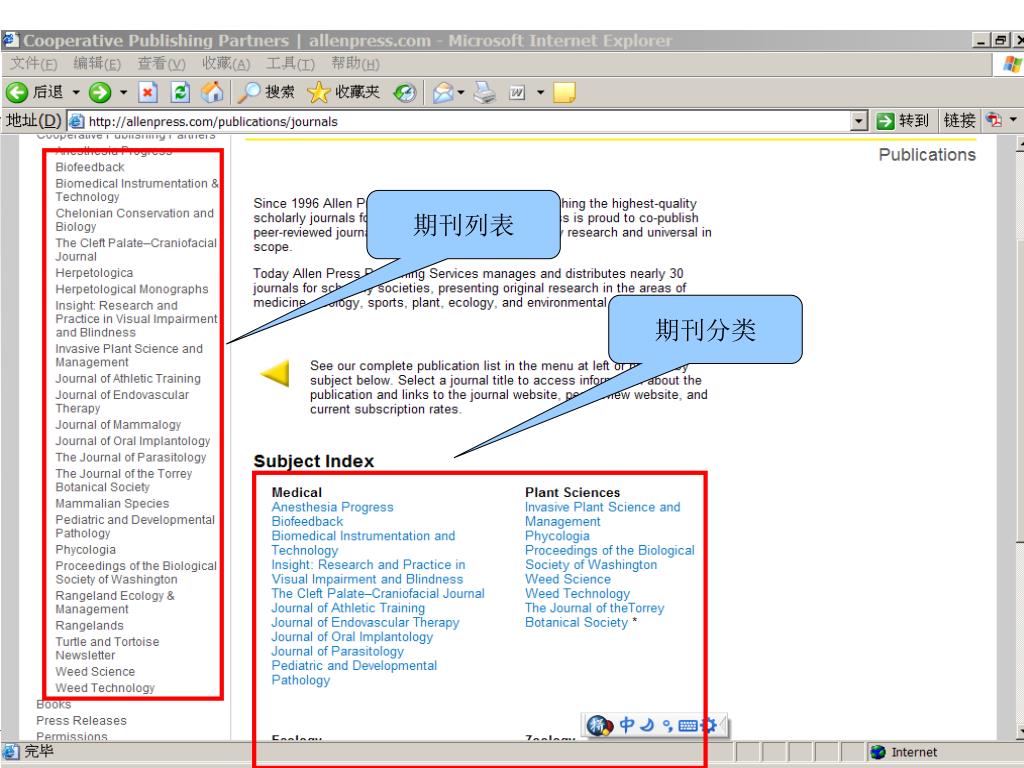Open Mammalian Species sidebar link
Image resolution: width=1024 pixels, height=768 pixels.
click(112, 504)
